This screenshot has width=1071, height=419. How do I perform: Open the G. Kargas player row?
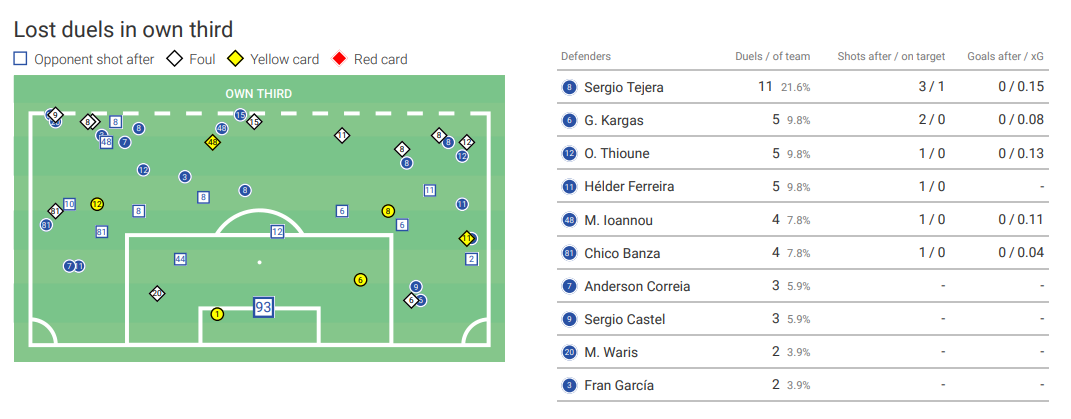click(802, 120)
